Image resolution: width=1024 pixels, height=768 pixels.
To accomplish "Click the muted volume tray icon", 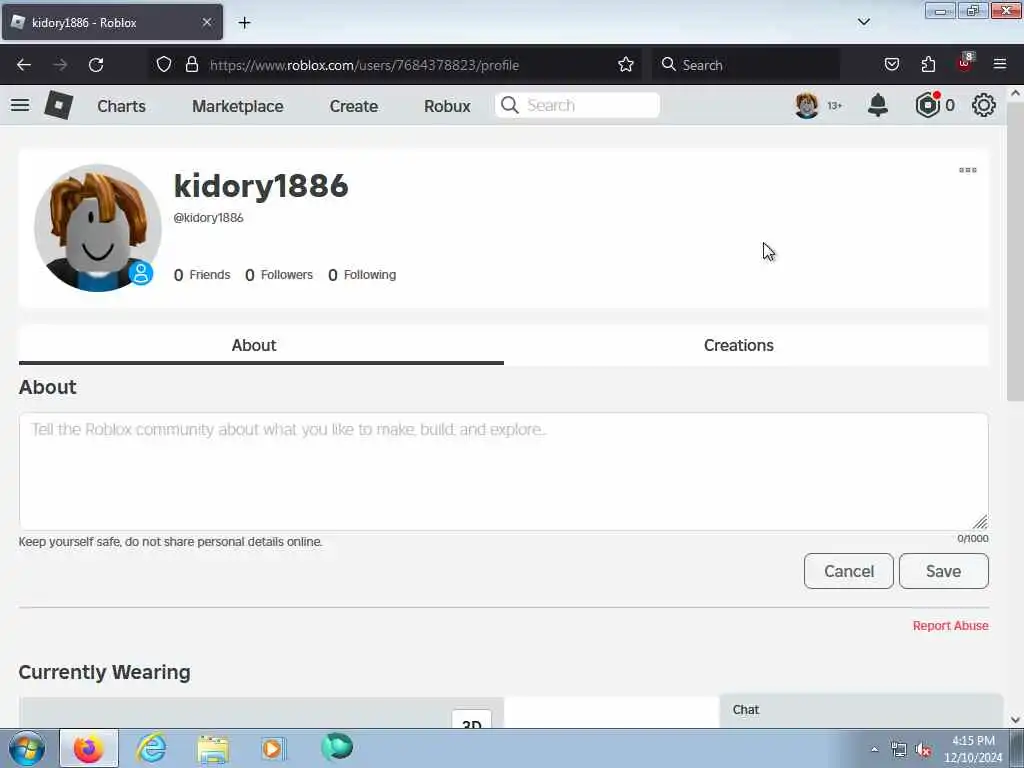I will click(923, 750).
